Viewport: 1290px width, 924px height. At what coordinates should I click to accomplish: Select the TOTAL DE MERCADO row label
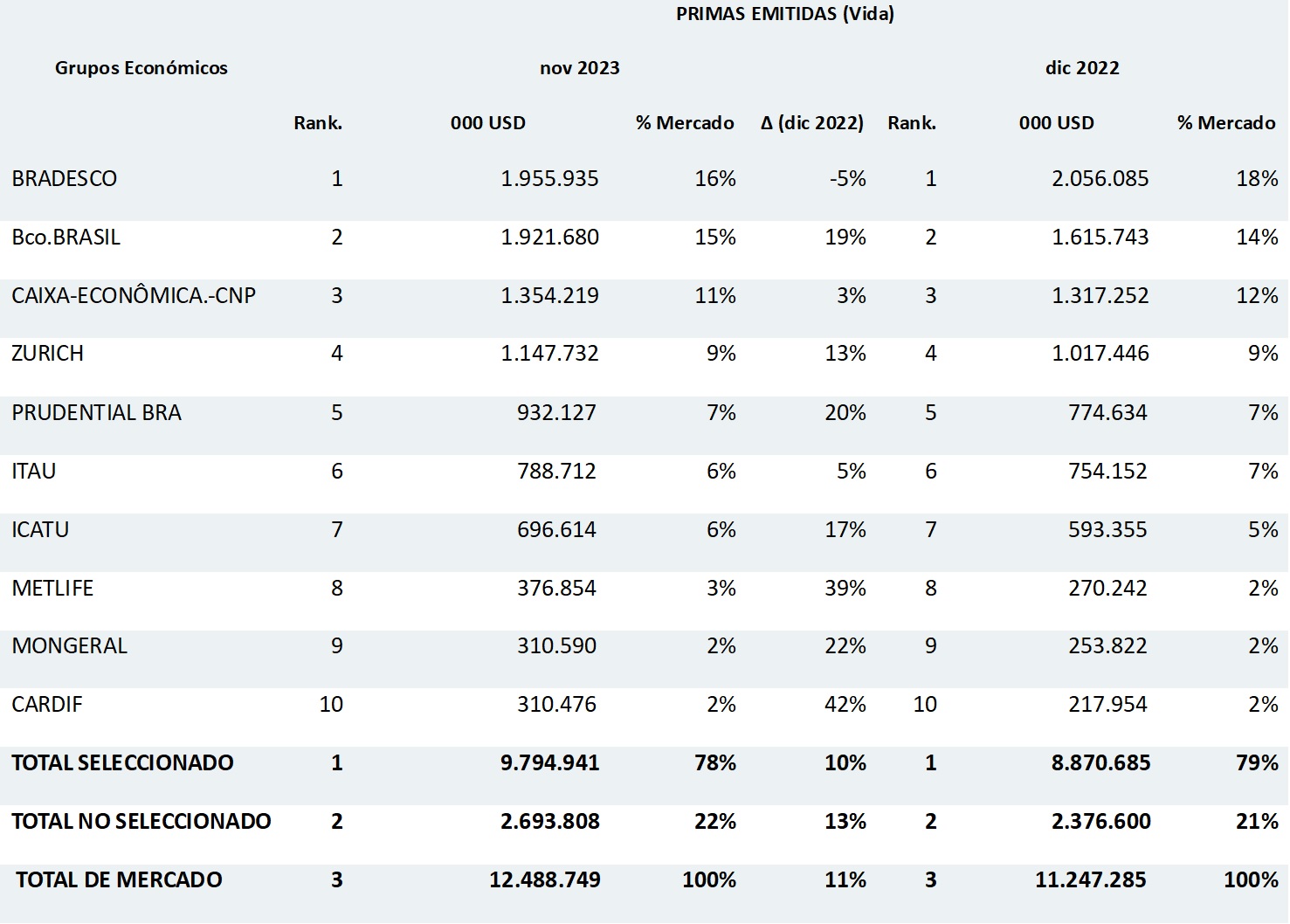click(119, 879)
